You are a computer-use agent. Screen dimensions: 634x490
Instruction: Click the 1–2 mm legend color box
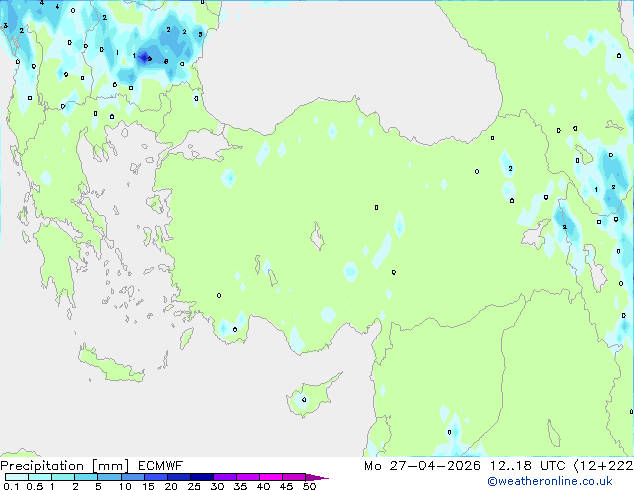(63, 477)
